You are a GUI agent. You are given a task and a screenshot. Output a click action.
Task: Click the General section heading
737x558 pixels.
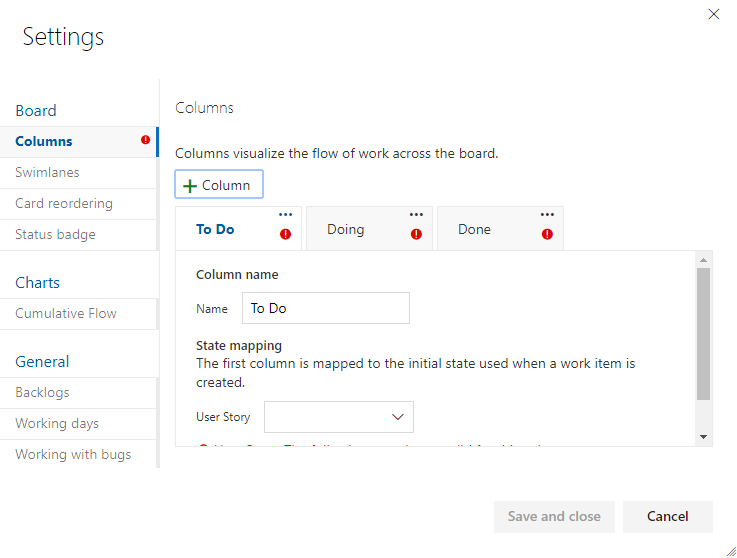[42, 362]
